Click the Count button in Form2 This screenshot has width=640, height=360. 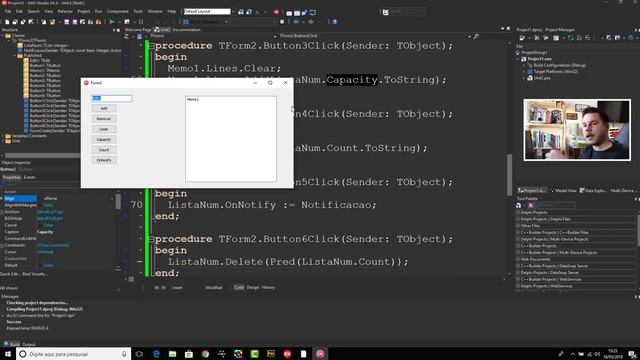pyautogui.click(x=104, y=150)
